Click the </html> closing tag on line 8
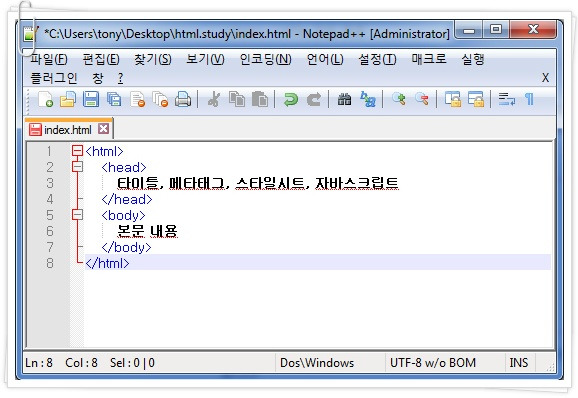Viewport: 578px width, 398px height. (107, 263)
